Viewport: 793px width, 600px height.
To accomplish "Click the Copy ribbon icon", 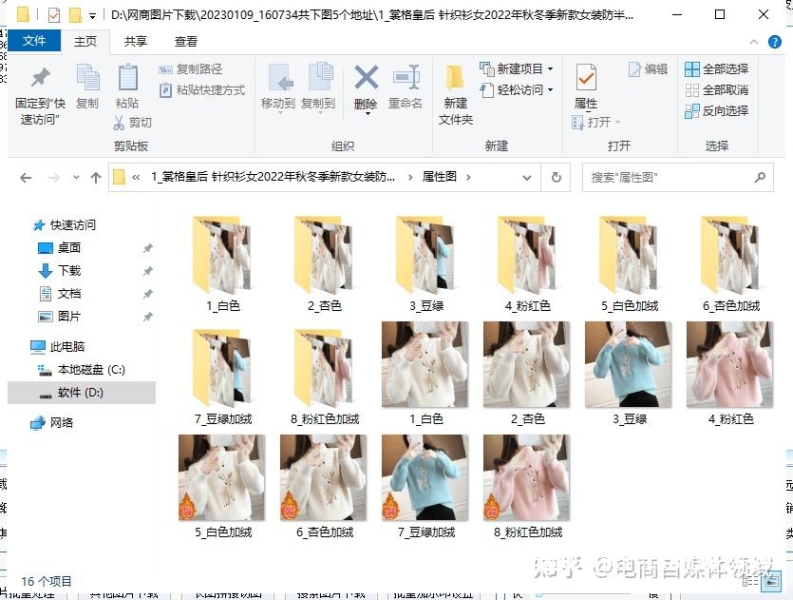I will tap(87, 78).
